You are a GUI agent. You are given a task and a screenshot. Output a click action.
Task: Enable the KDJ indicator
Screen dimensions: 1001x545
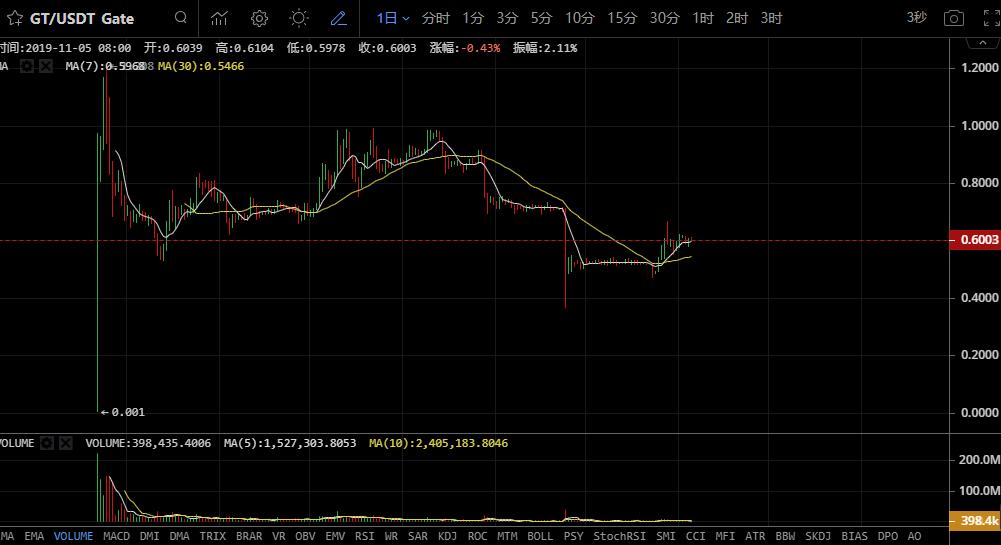448,536
